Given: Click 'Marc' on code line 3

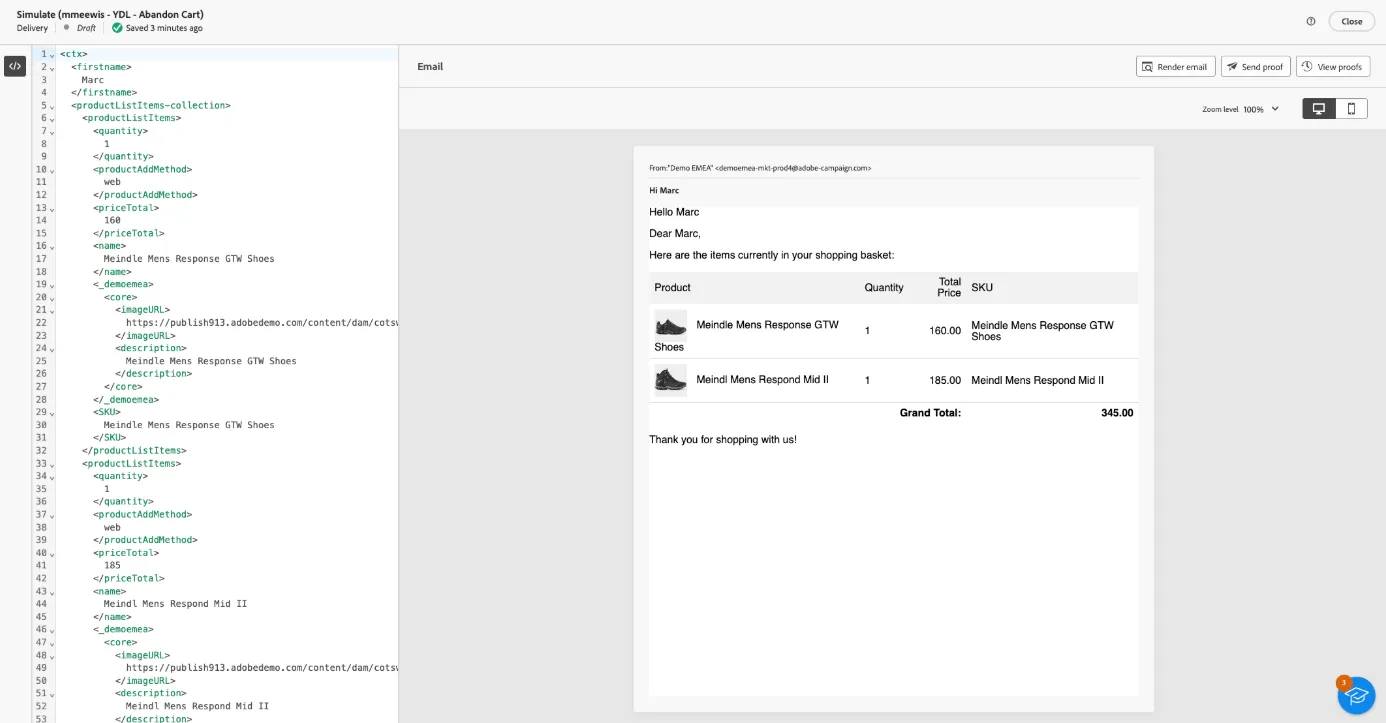Looking at the screenshot, I should [x=92, y=80].
